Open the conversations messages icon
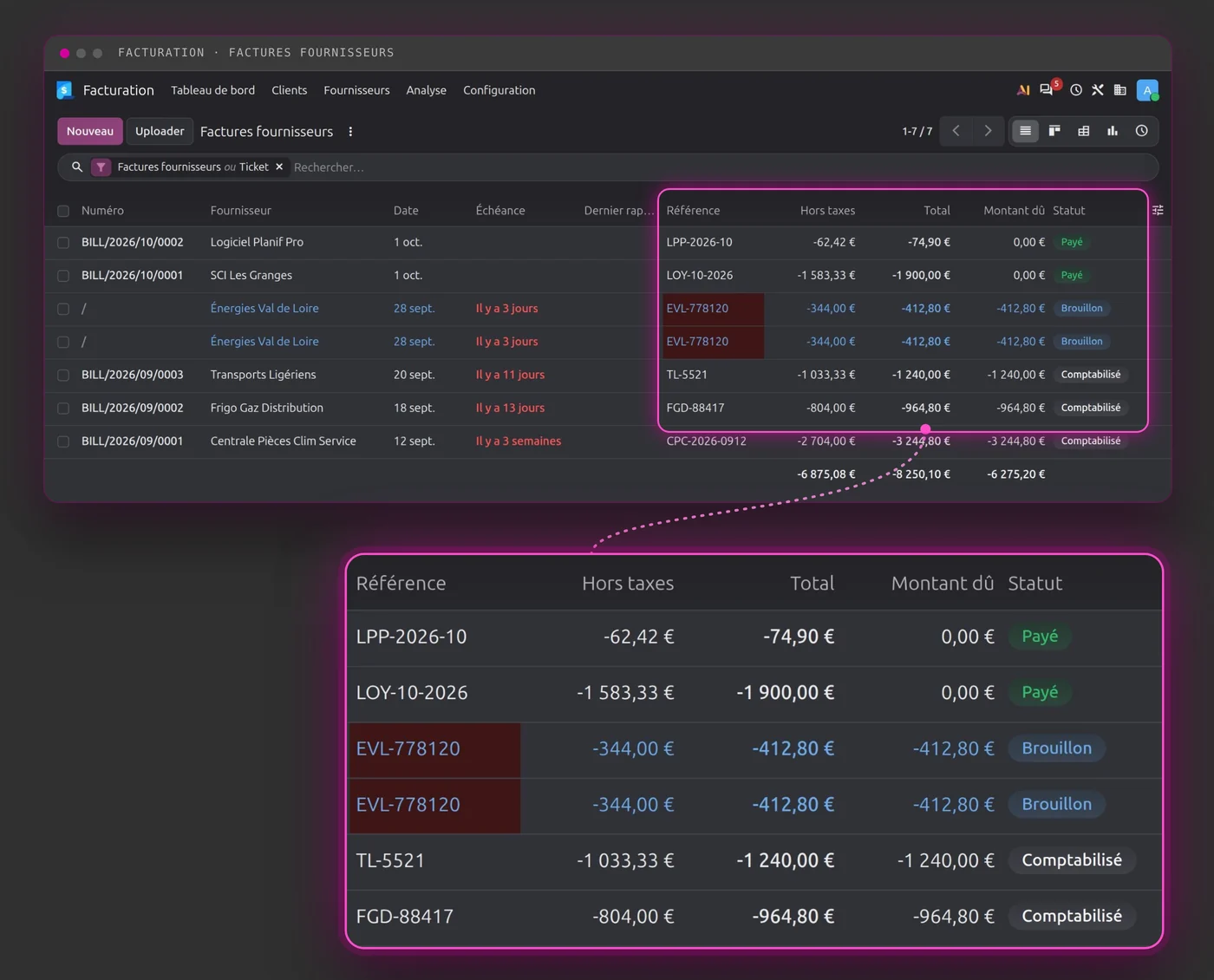This screenshot has width=1214, height=980. coord(1048,90)
